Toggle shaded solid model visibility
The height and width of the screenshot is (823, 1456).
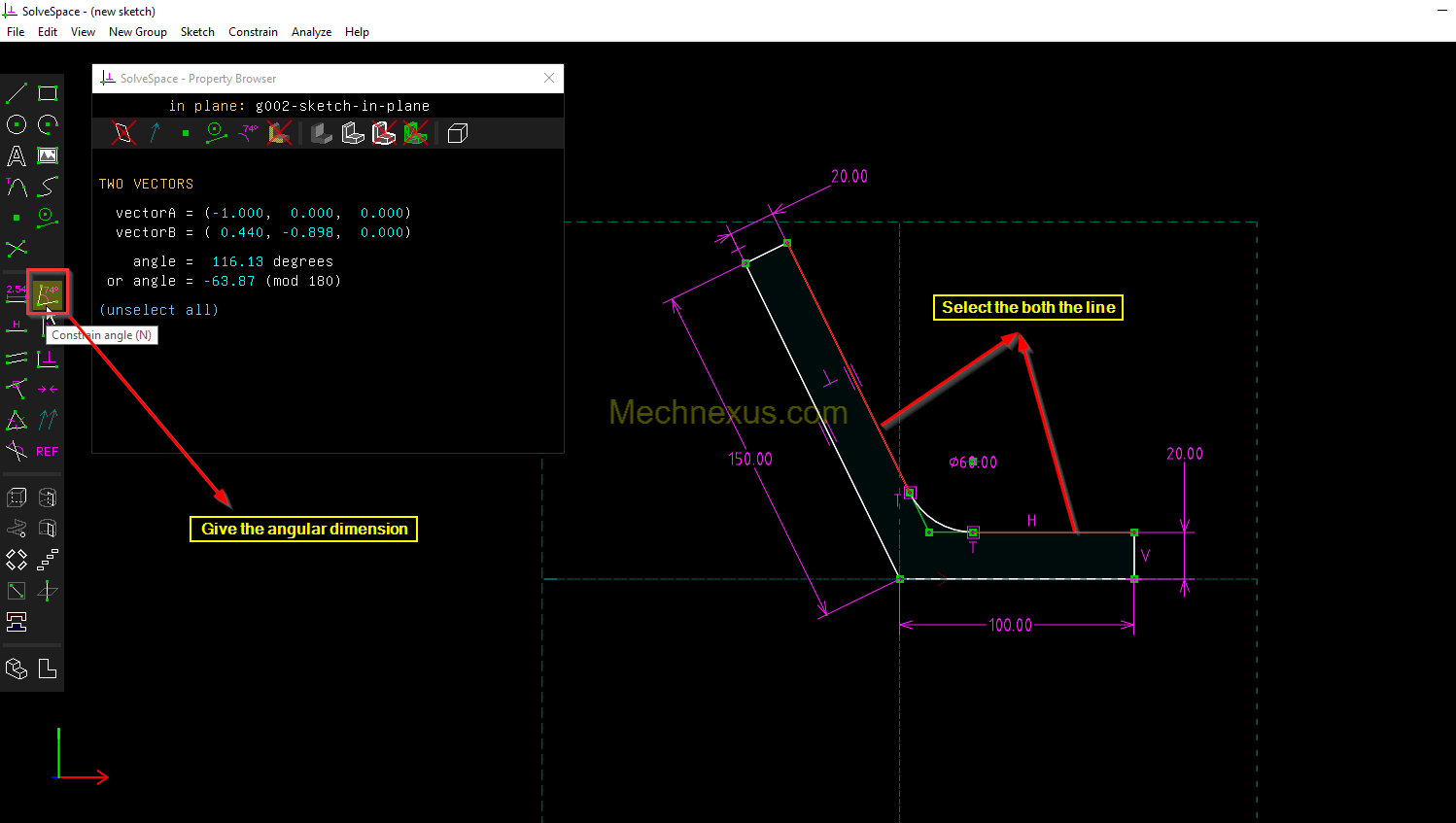click(322, 133)
